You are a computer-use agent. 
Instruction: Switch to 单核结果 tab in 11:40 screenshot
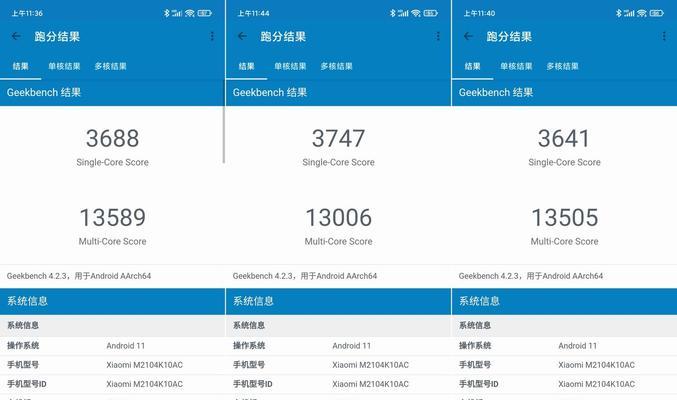[x=516, y=66]
